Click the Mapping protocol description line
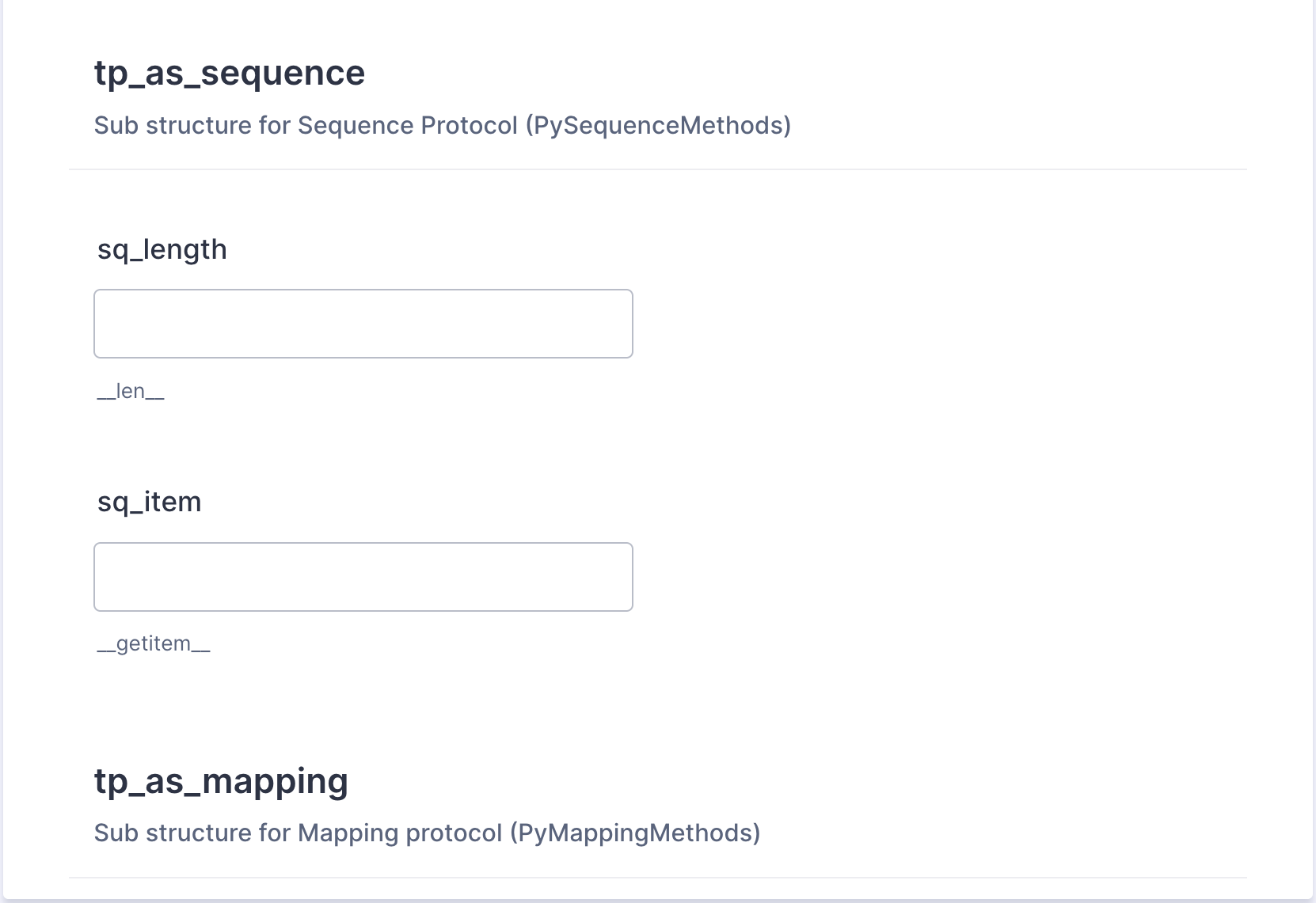 pyautogui.click(x=427, y=833)
